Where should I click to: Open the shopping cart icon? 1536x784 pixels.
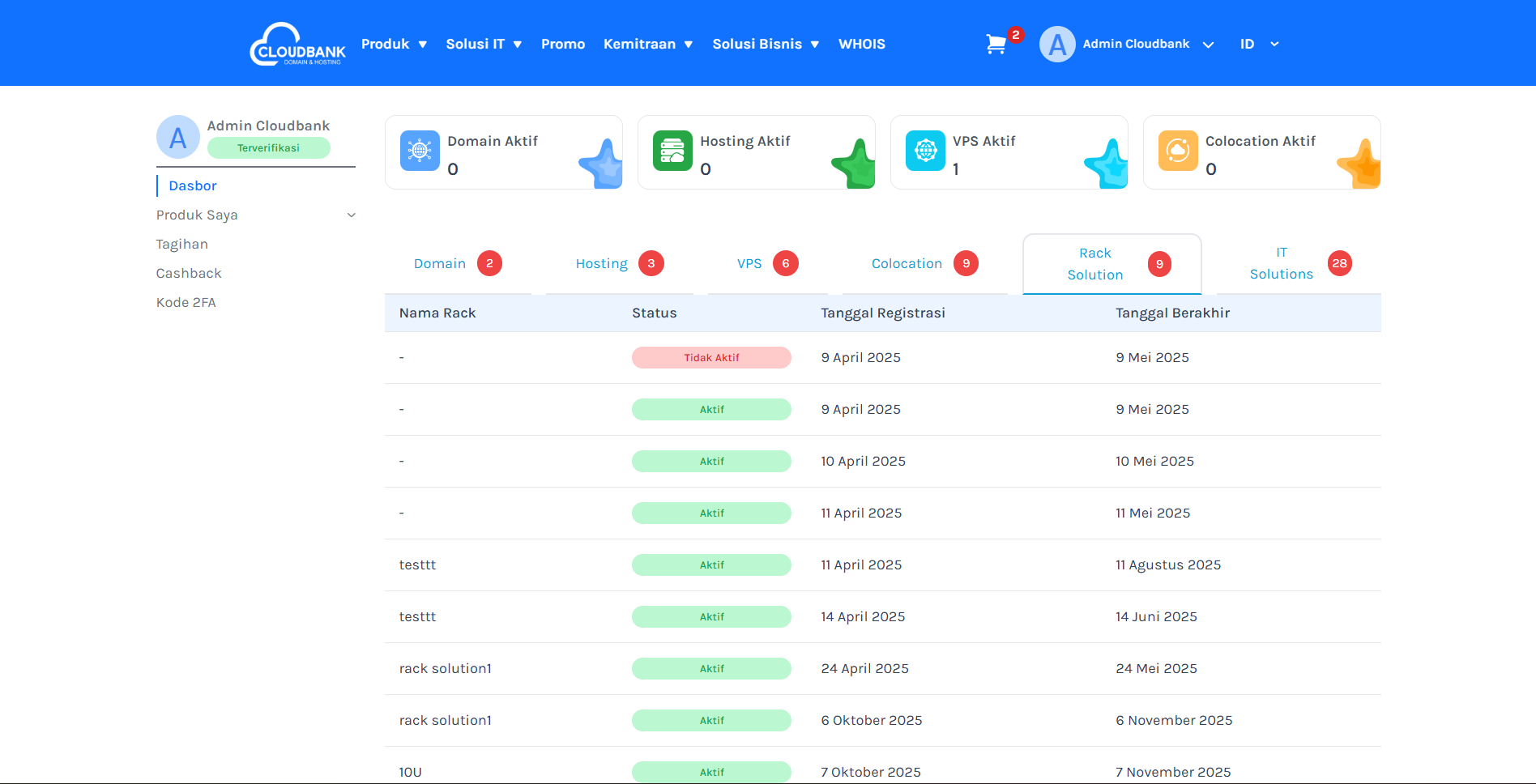pos(996,45)
